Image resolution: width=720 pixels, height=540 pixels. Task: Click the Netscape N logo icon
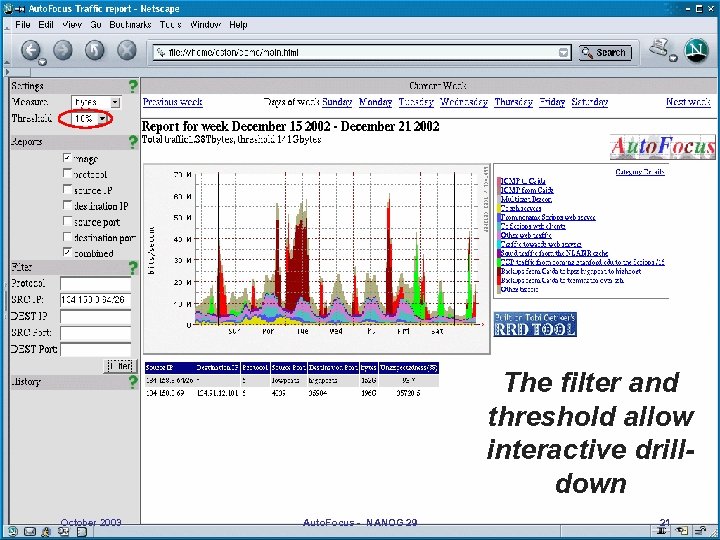(x=696, y=50)
